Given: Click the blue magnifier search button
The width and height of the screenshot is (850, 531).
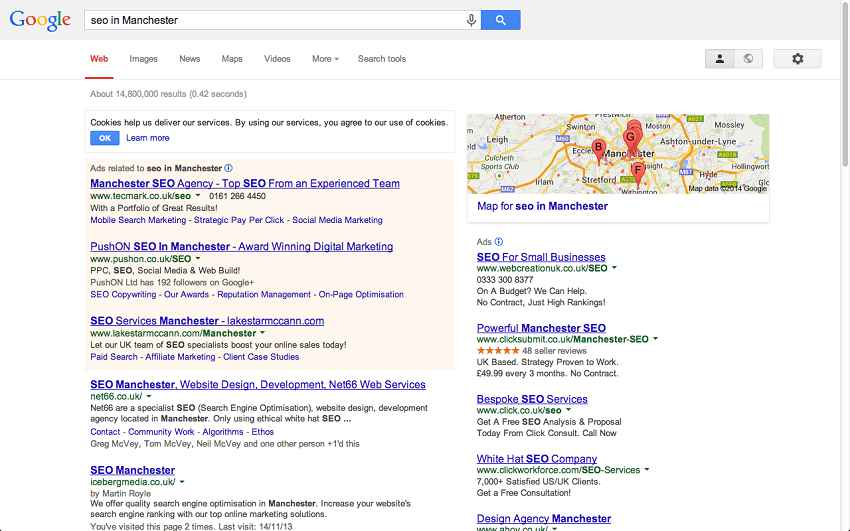Looking at the screenshot, I should coord(500,20).
